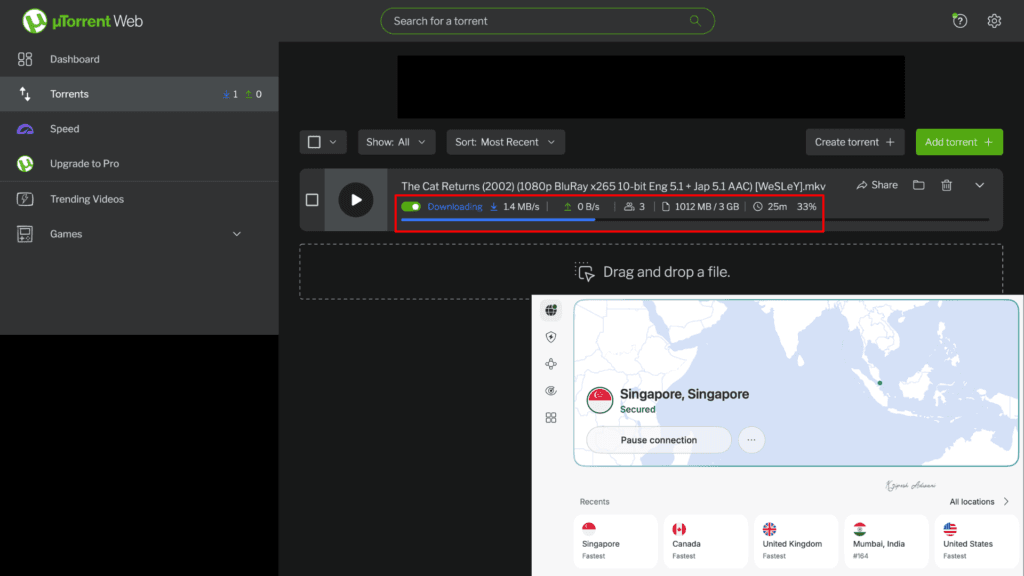
Task: Click the 0 B/s upload speed
Action: [x=581, y=206]
